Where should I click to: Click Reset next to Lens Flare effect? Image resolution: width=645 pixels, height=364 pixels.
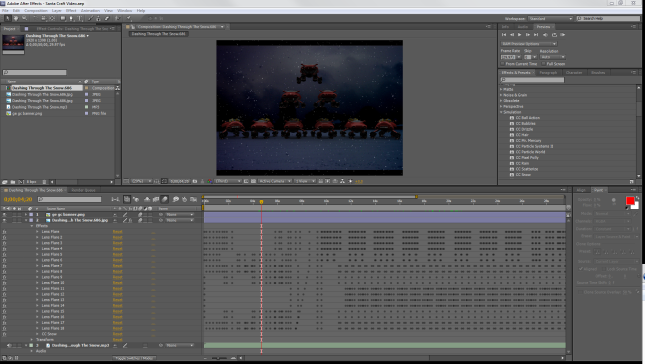click(118, 232)
